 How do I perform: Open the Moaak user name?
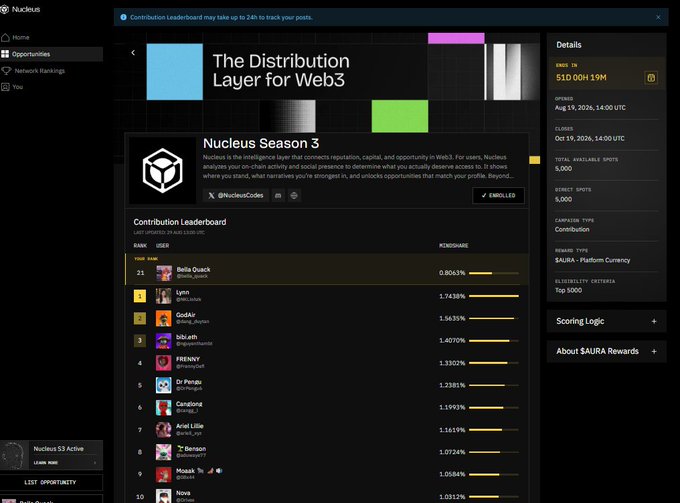pos(185,471)
